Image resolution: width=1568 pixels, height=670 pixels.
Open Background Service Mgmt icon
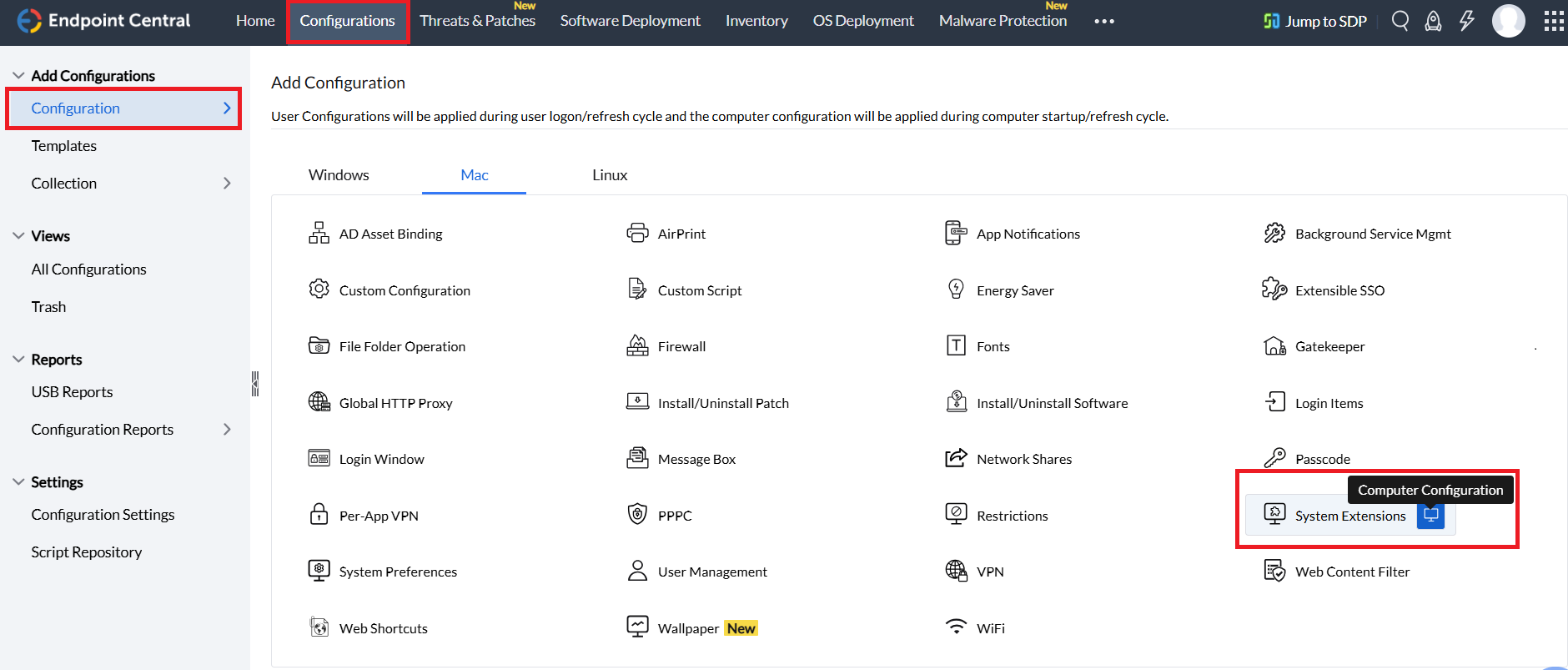click(1274, 233)
